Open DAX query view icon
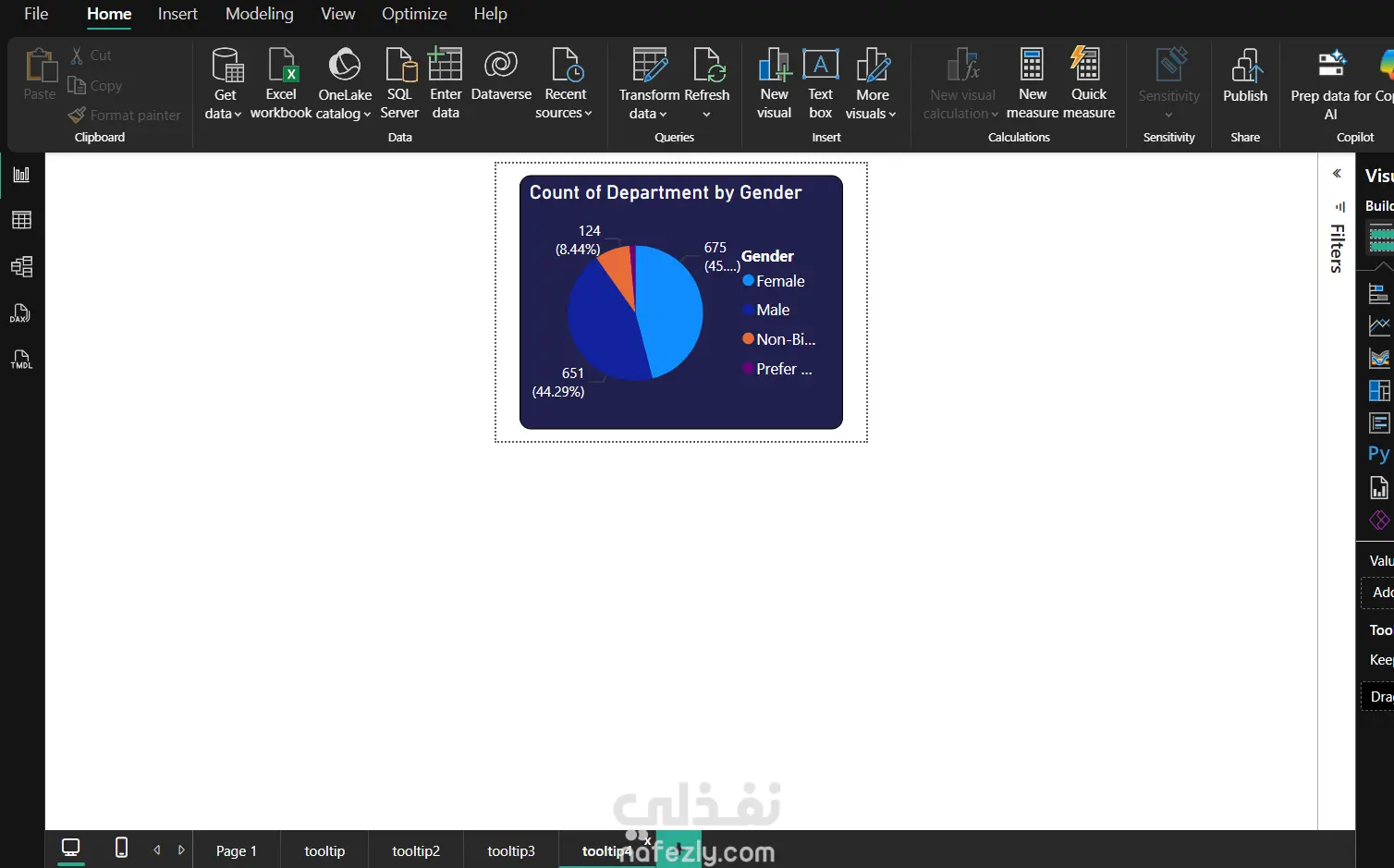This screenshot has height=868, width=1394. pos(21,313)
